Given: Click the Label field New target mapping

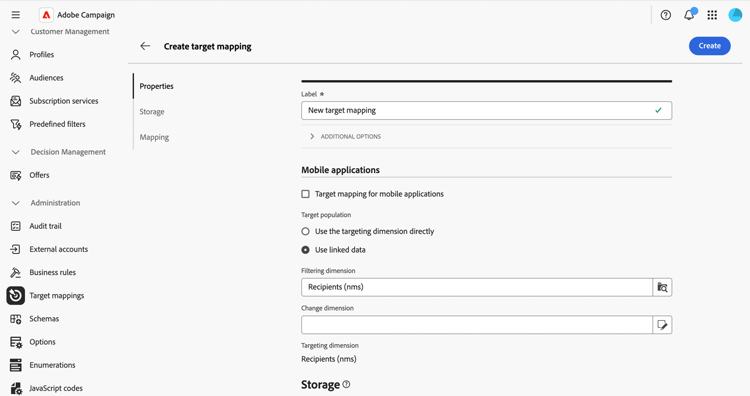Looking at the screenshot, I should [486, 110].
